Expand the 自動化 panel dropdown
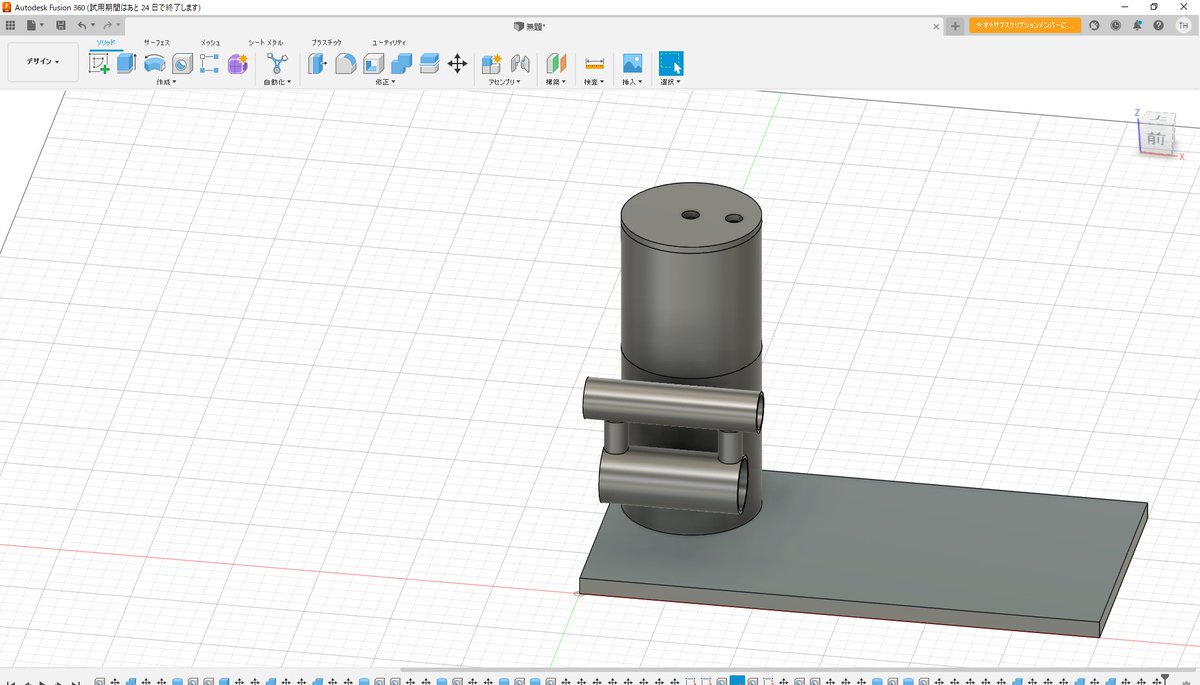Image resolution: width=1200 pixels, height=685 pixels. click(x=277, y=82)
